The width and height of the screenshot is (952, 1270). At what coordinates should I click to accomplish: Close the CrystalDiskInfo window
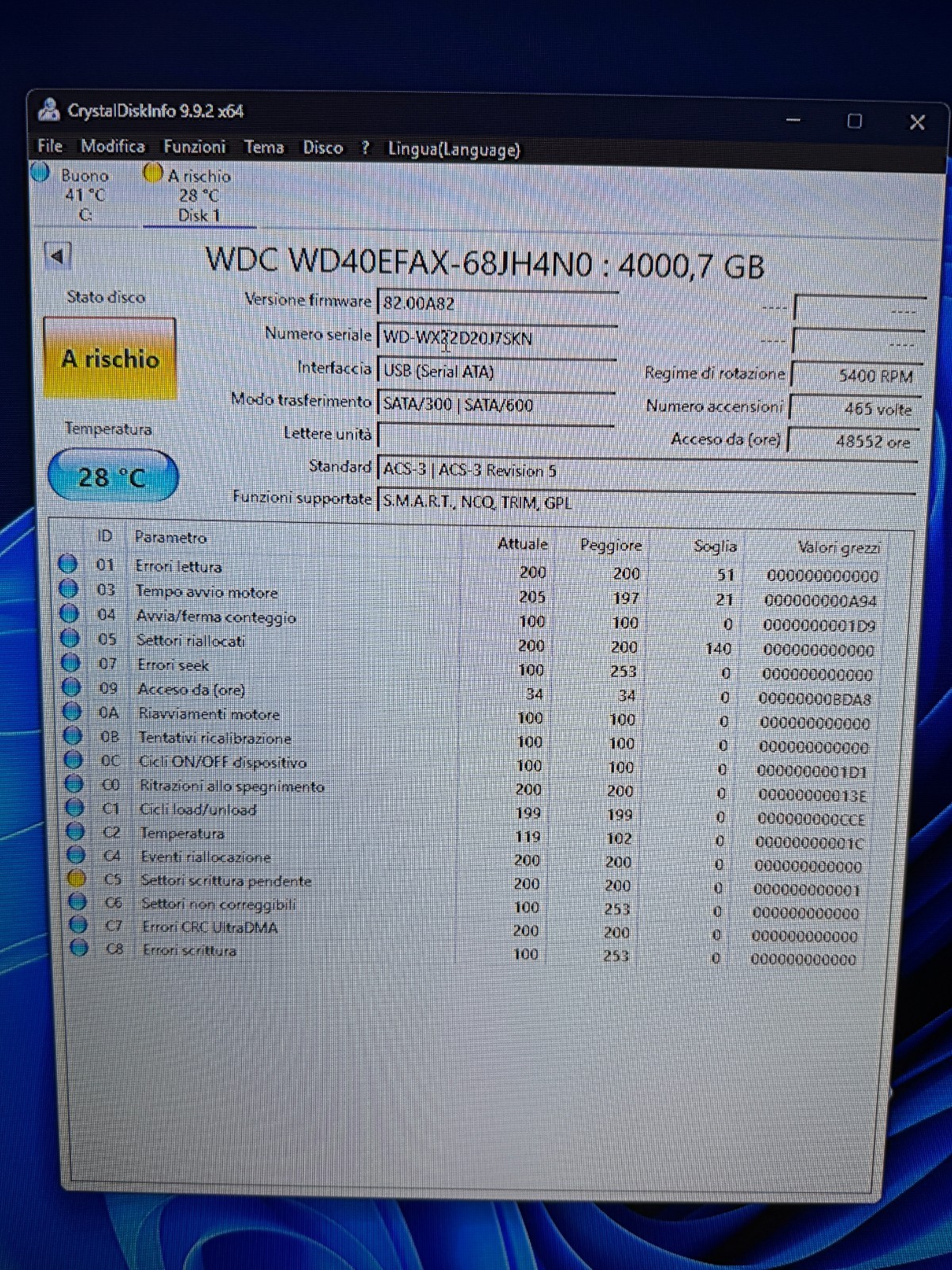click(917, 122)
